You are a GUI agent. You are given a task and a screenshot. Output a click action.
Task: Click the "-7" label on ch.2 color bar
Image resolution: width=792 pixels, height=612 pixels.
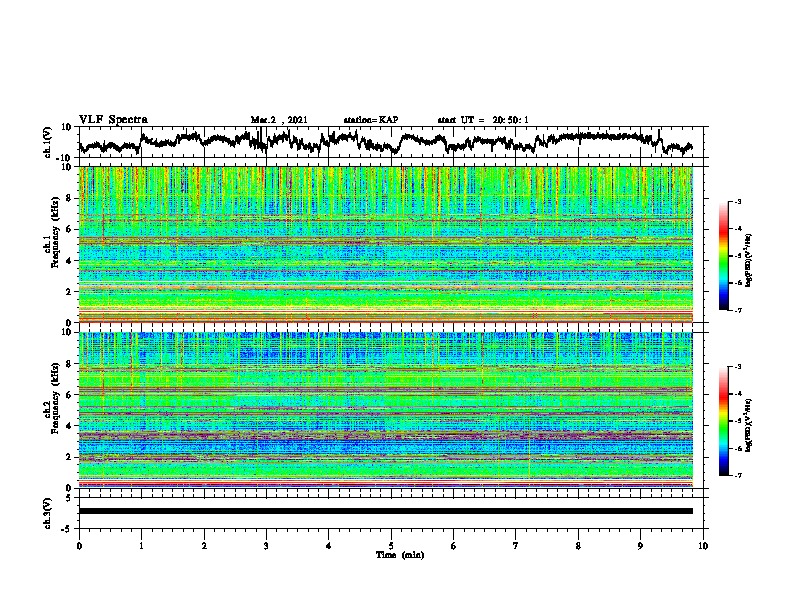738,476
